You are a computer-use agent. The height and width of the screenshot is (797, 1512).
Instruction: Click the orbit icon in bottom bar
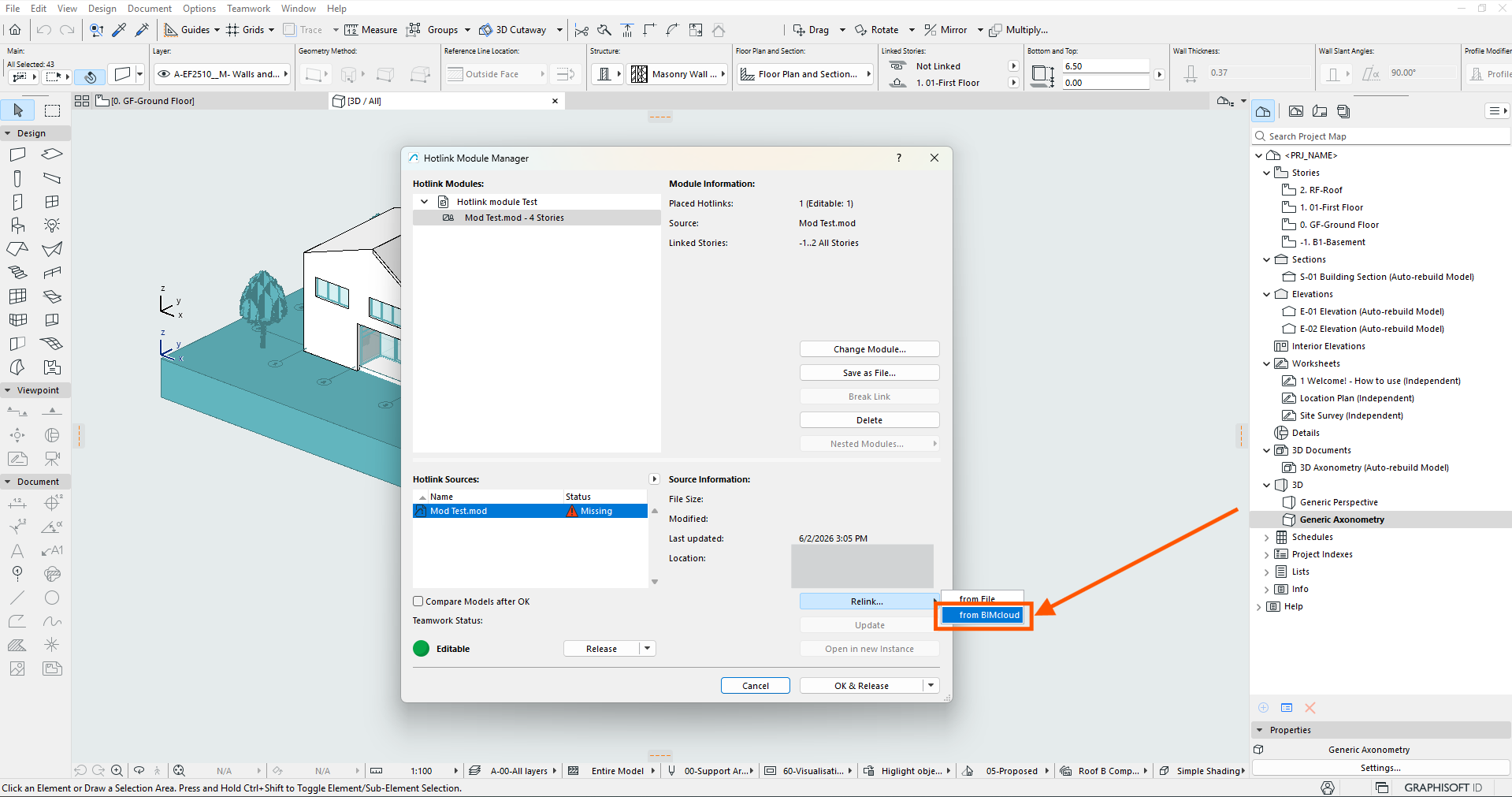tap(139, 770)
